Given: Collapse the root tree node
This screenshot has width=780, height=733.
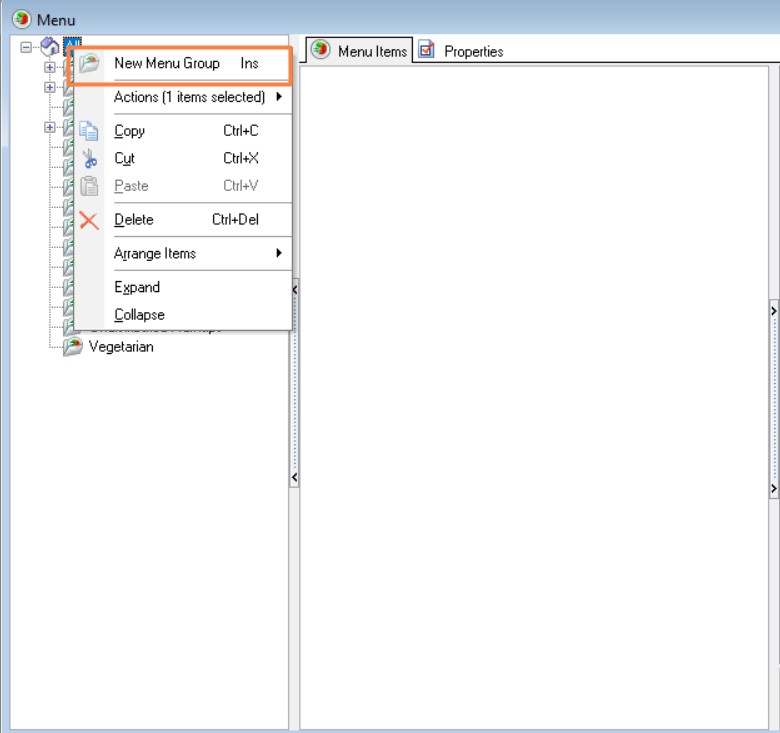Looking at the screenshot, I should point(26,47).
